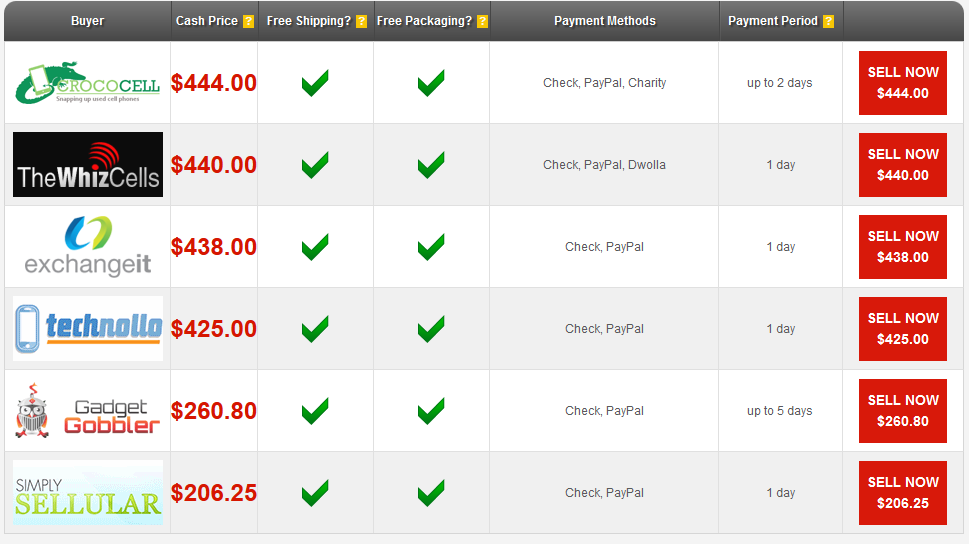Click SELL NOW $206.25 button
The width and height of the screenshot is (969, 544).
[x=903, y=493]
